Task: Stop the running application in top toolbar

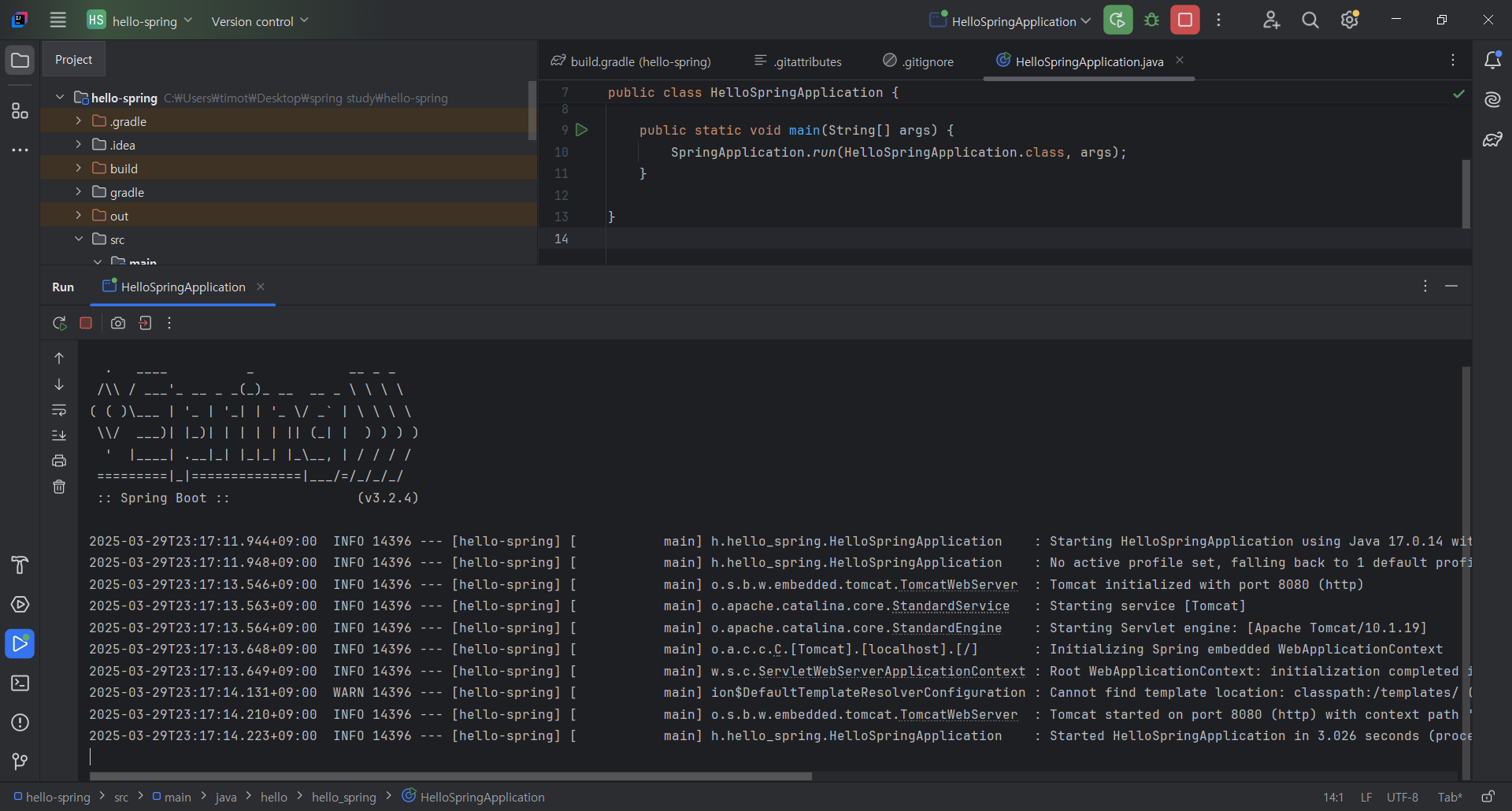Action: point(1184,20)
